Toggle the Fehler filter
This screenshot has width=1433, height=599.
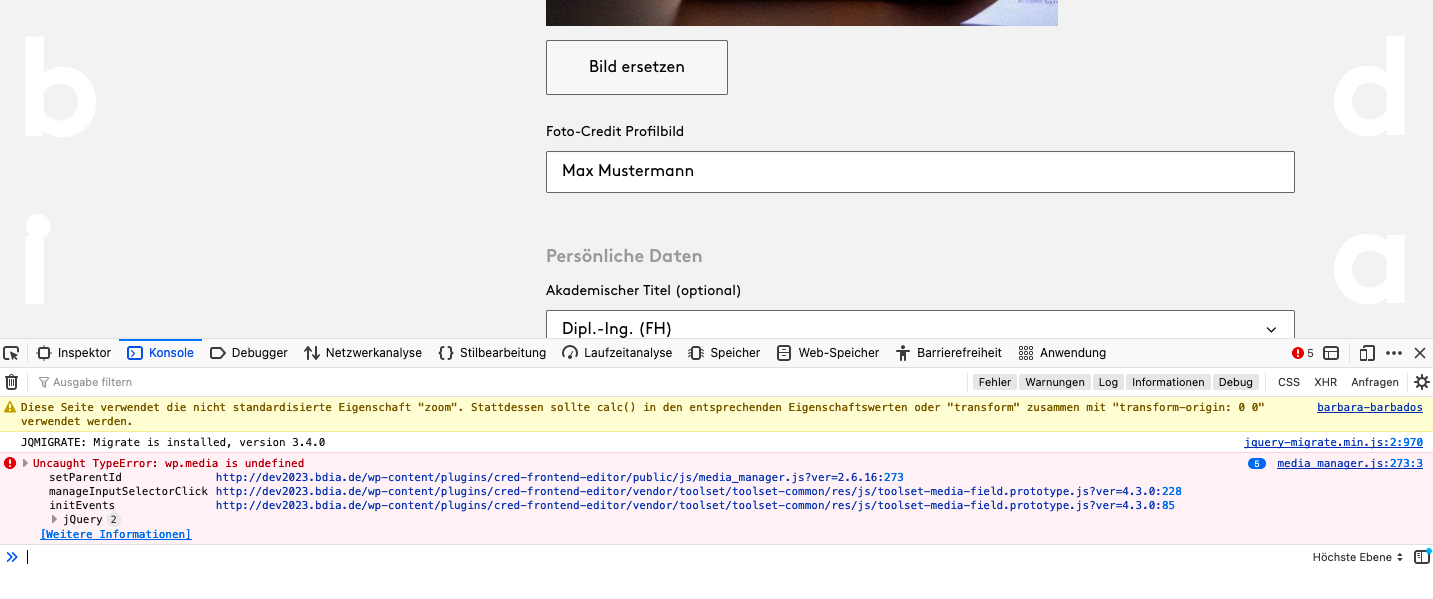pyautogui.click(x=995, y=382)
